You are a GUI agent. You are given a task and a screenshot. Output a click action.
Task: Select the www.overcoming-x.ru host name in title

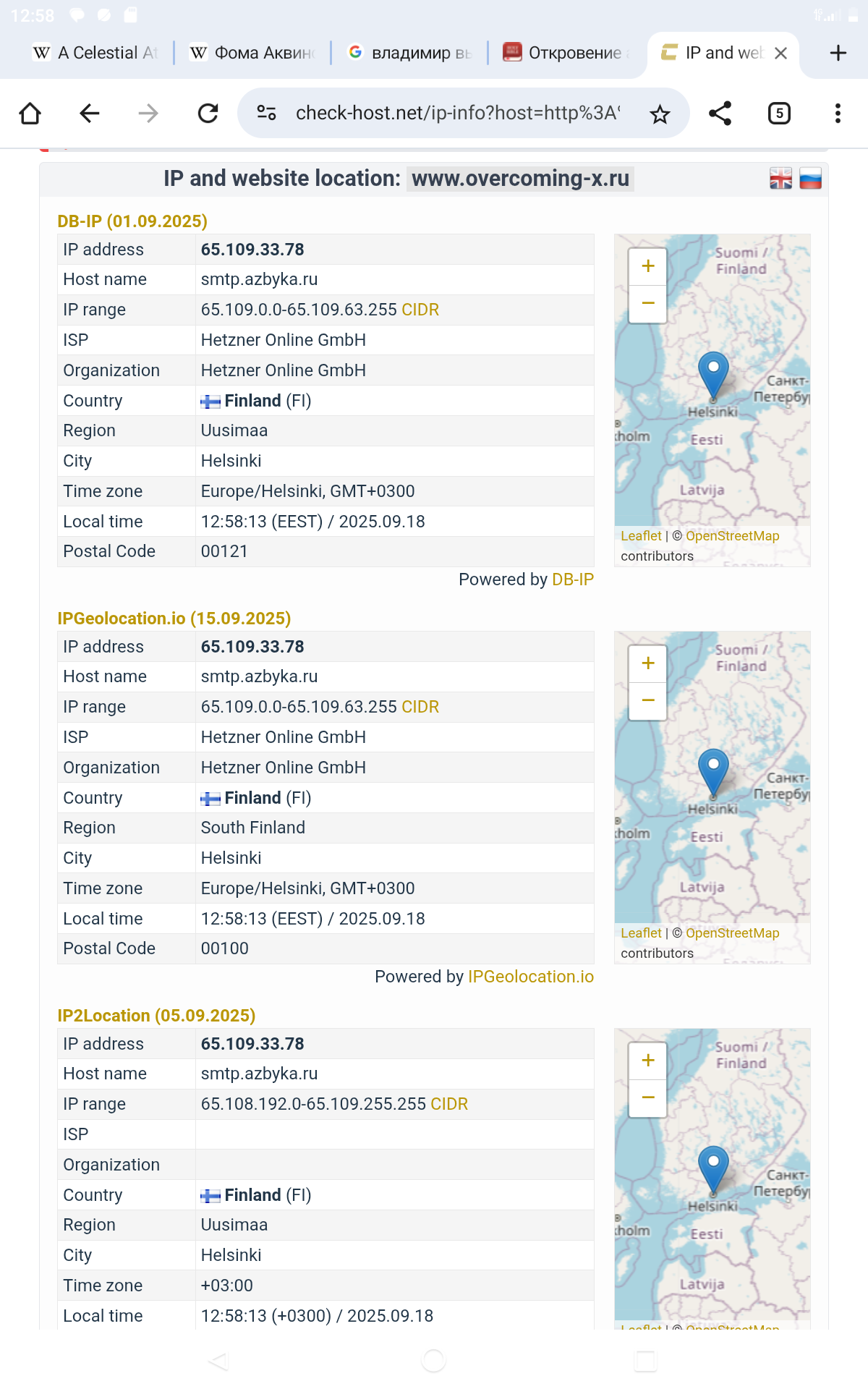520,179
